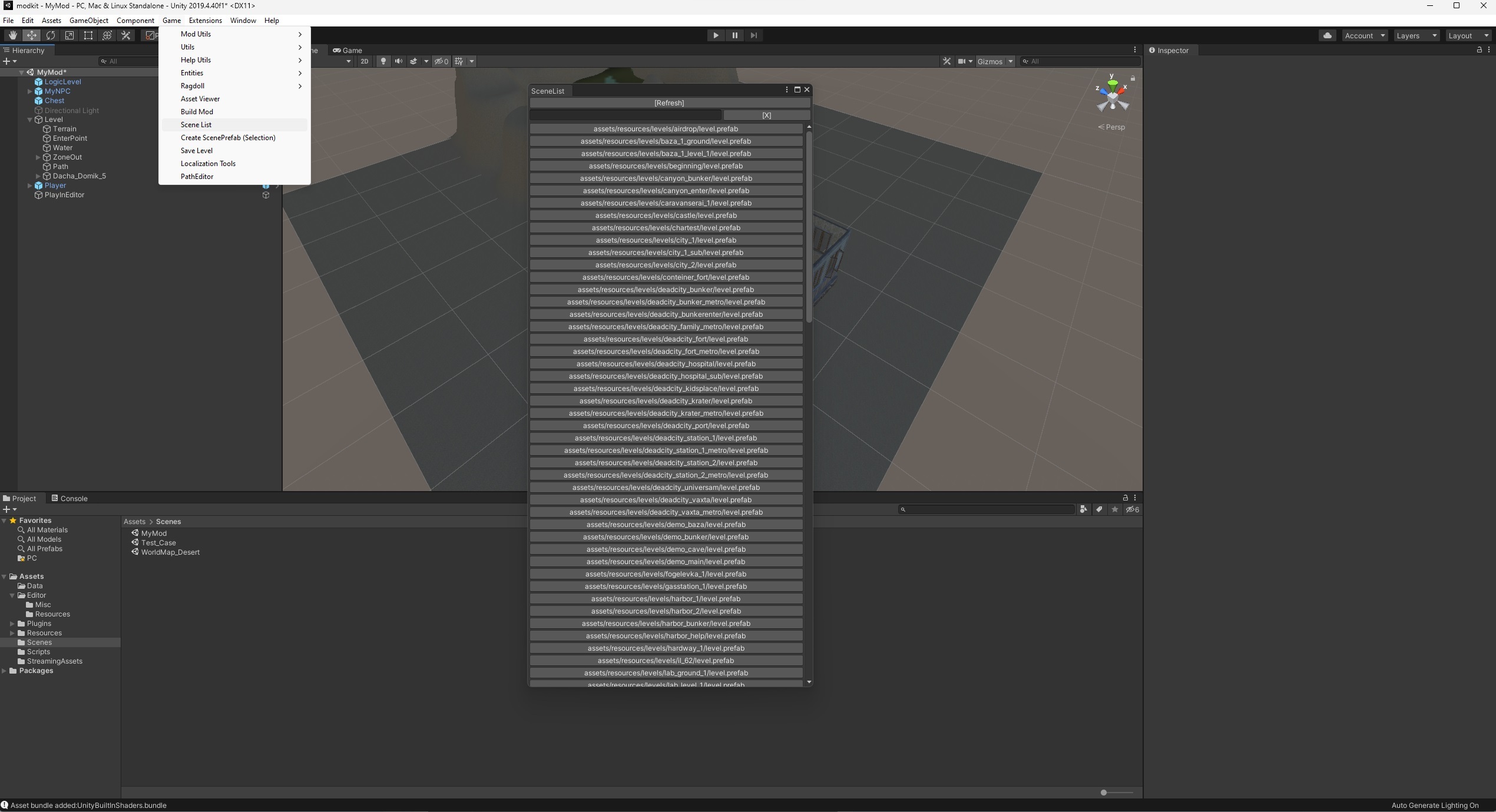Expand Dacha_Domik_5 in Hierarchy
This screenshot has width=1496, height=812.
tap(38, 176)
